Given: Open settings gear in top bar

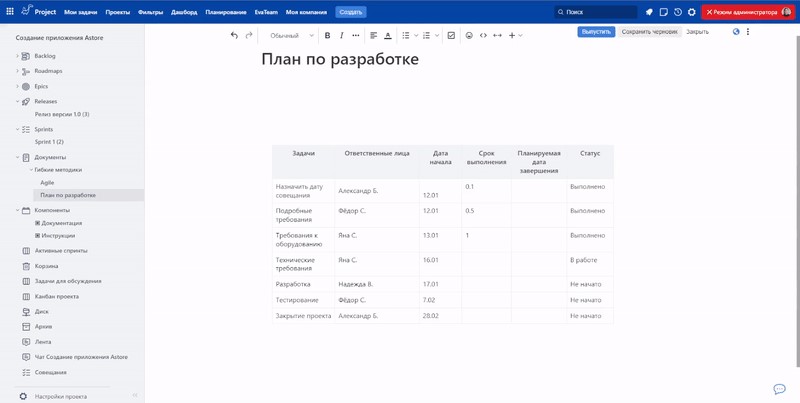Looking at the screenshot, I should [691, 12].
